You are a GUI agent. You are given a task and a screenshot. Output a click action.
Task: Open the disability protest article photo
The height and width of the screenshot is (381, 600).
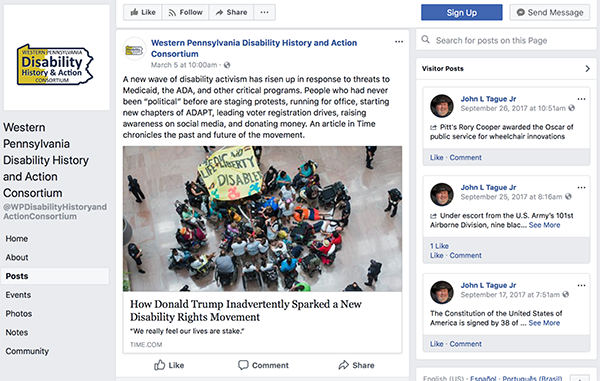coord(262,218)
